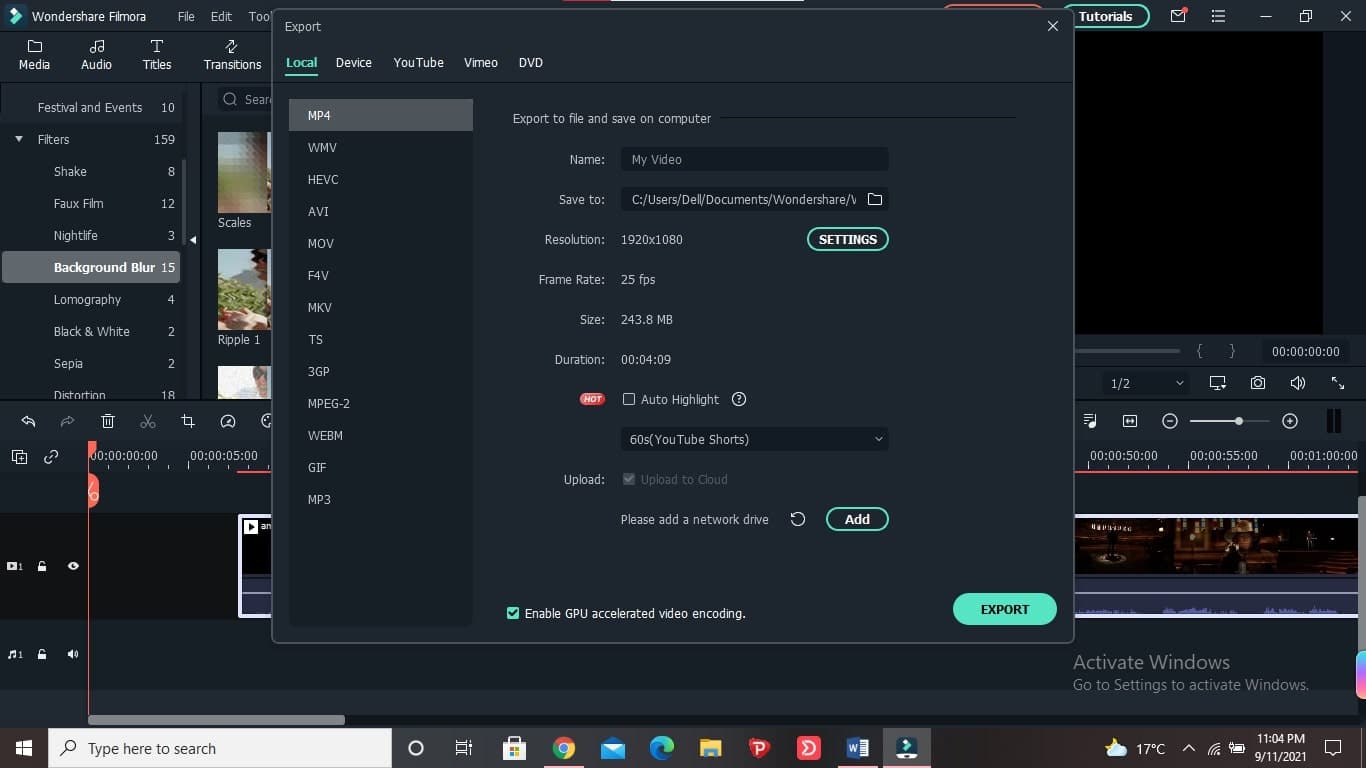Close the Export dialog
1366x768 pixels.
(x=1052, y=26)
